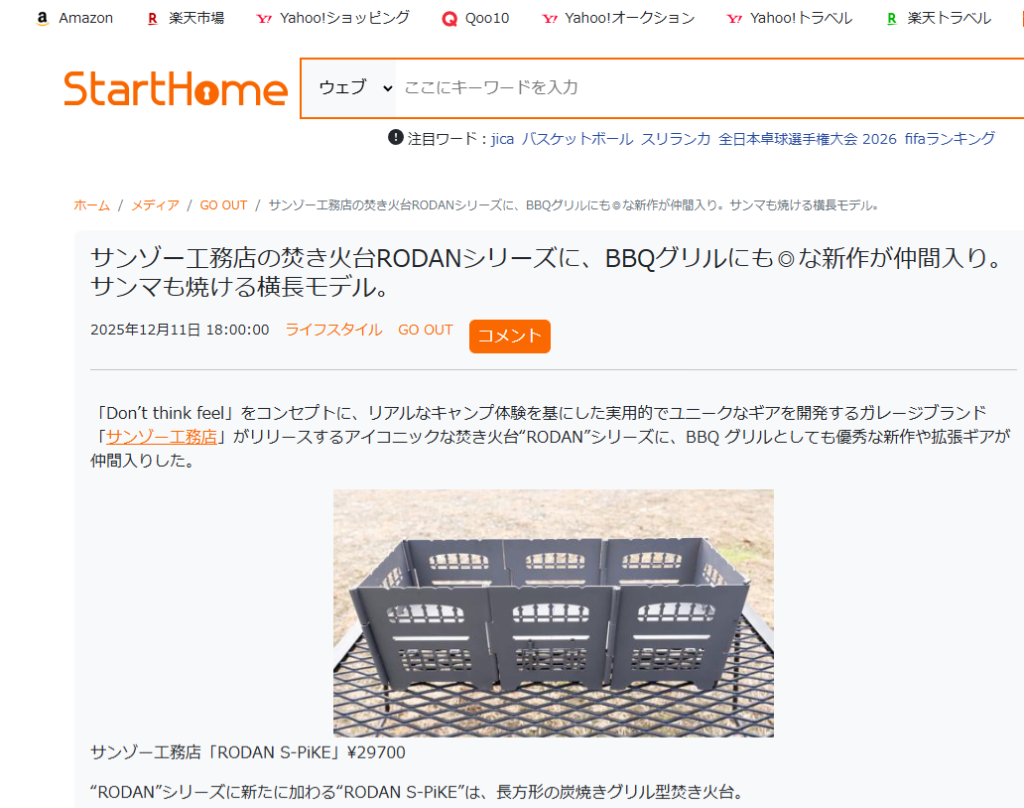Click the Amazon logo icon in shortcuts bar
This screenshot has height=808, width=1024.
pyautogui.click(x=42, y=18)
